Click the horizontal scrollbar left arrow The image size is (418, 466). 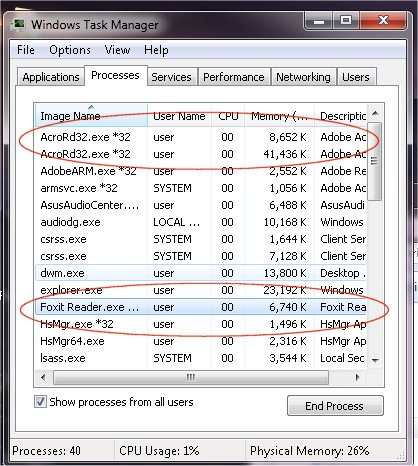point(43,377)
